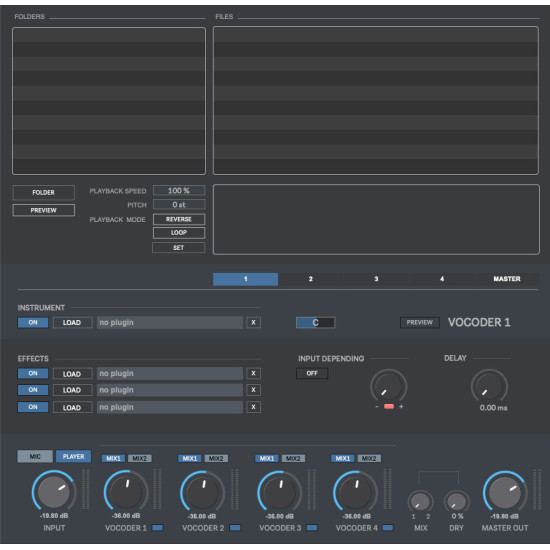This screenshot has width=550, height=550.
Task: Assign Vocoder 2 to MIX1
Action: [x=190, y=458]
